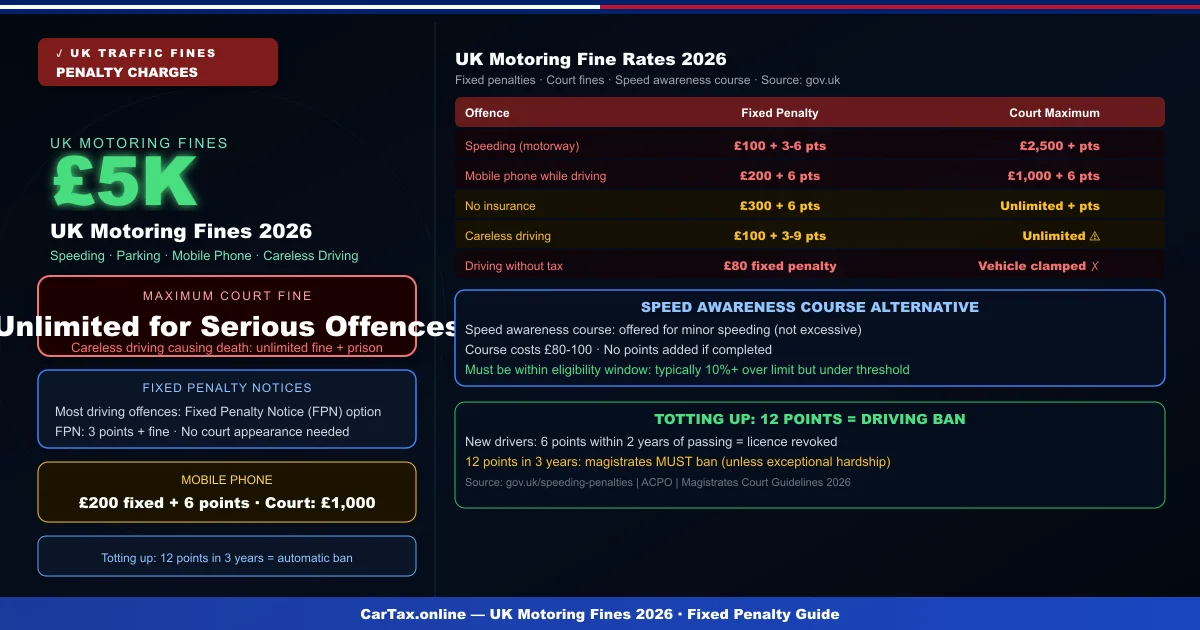Switch to the Court Maximum column header
Screen dimensions: 1200x630
(1054, 112)
